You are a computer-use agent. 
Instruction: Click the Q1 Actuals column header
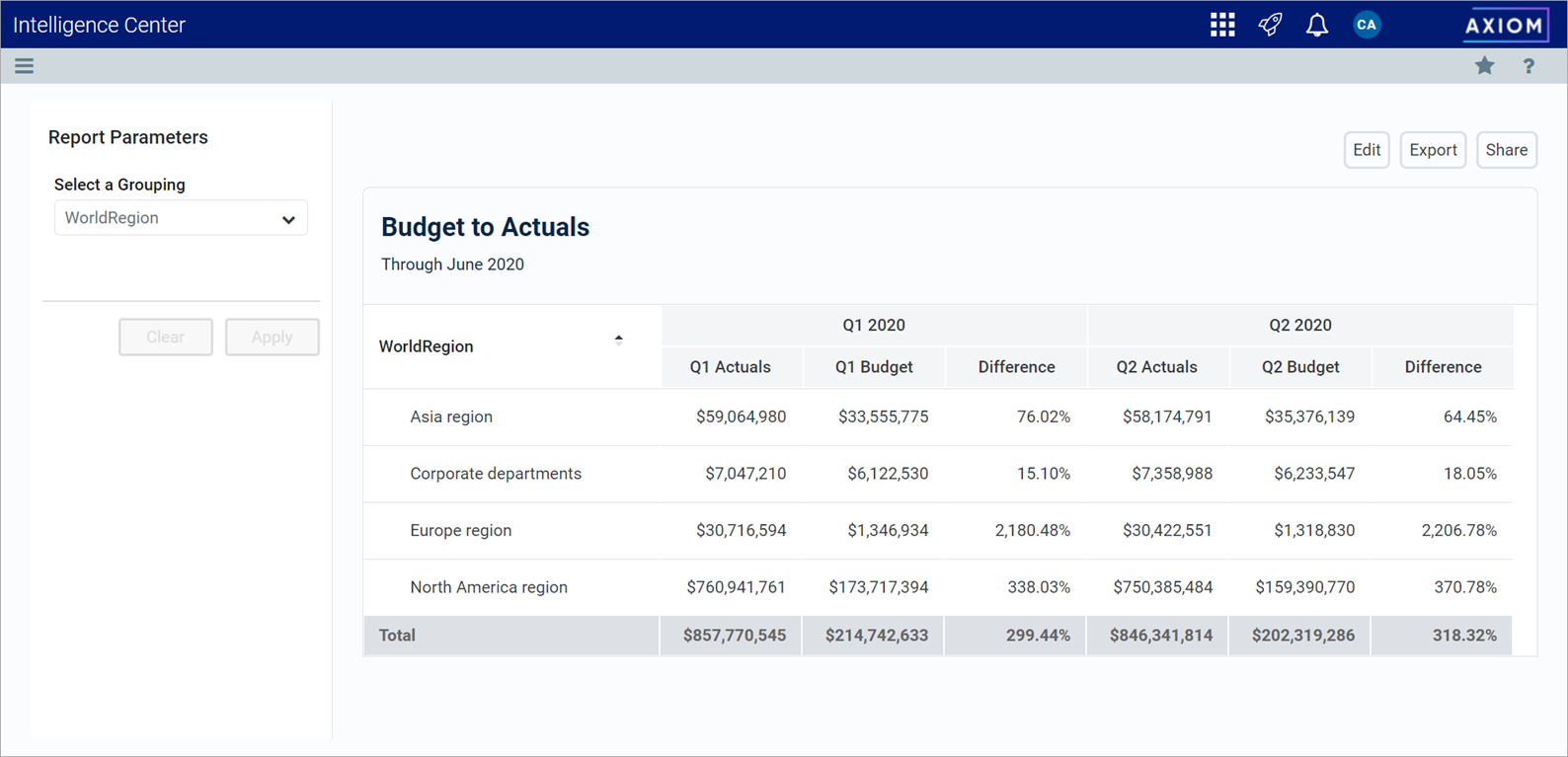tap(731, 367)
